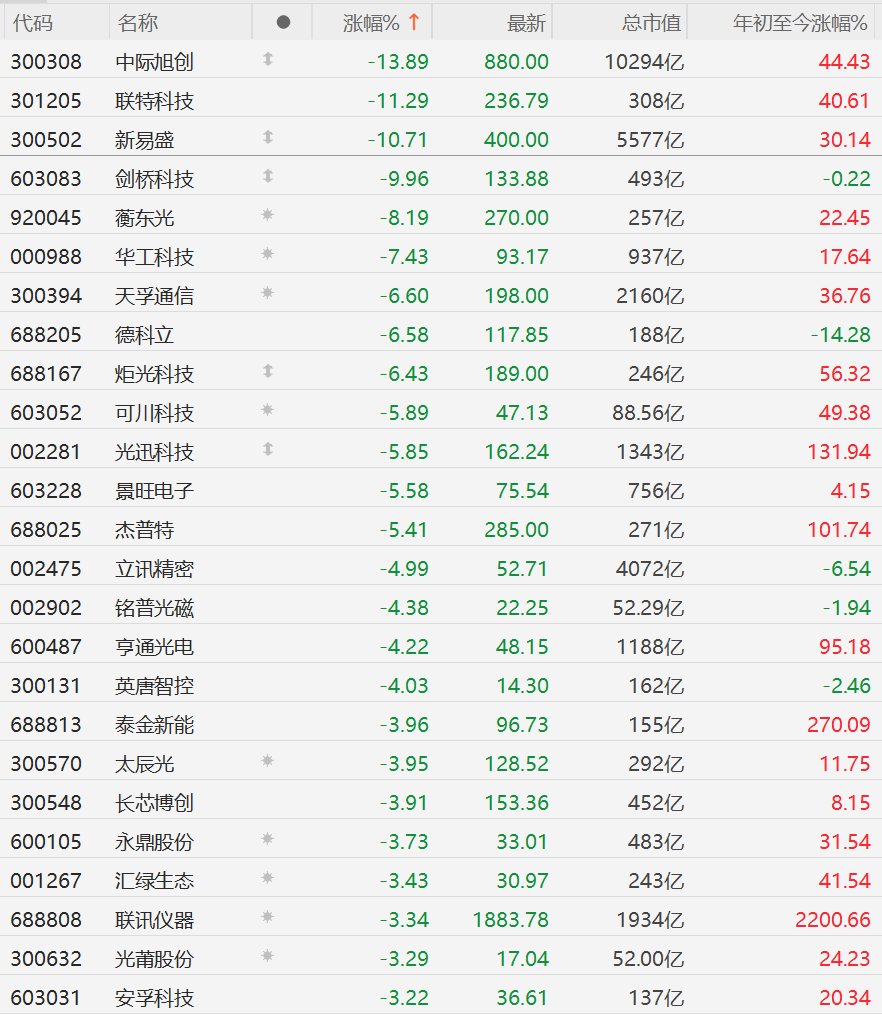This screenshot has width=882, height=1014.
Task: Click the star marker icon for 光莆股份
Action: 268,956
